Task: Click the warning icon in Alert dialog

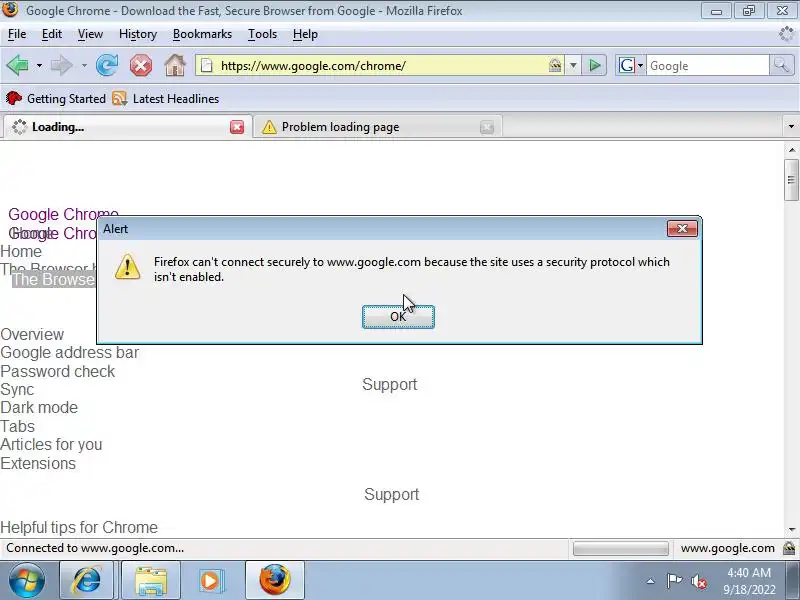Action: (x=127, y=267)
